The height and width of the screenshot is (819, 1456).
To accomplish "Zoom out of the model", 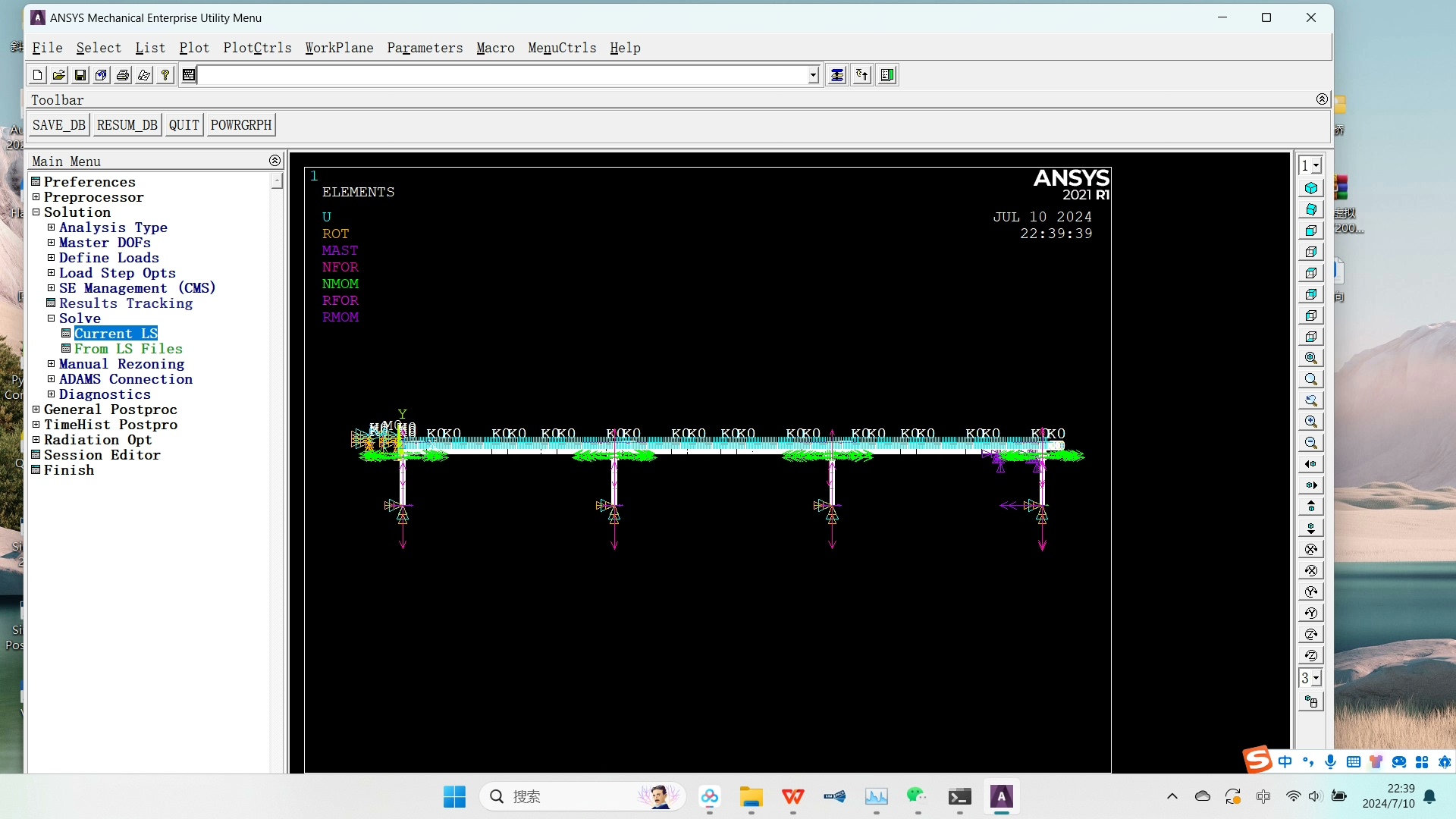I will click(x=1311, y=443).
